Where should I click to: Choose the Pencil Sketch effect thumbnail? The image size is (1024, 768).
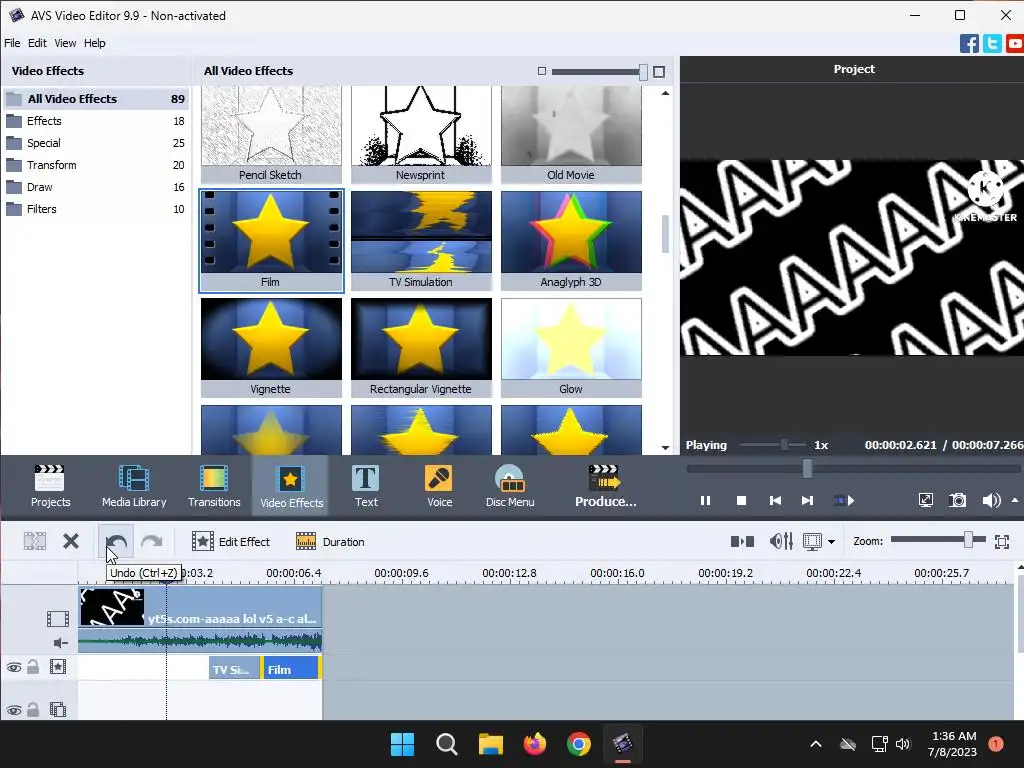(x=271, y=135)
